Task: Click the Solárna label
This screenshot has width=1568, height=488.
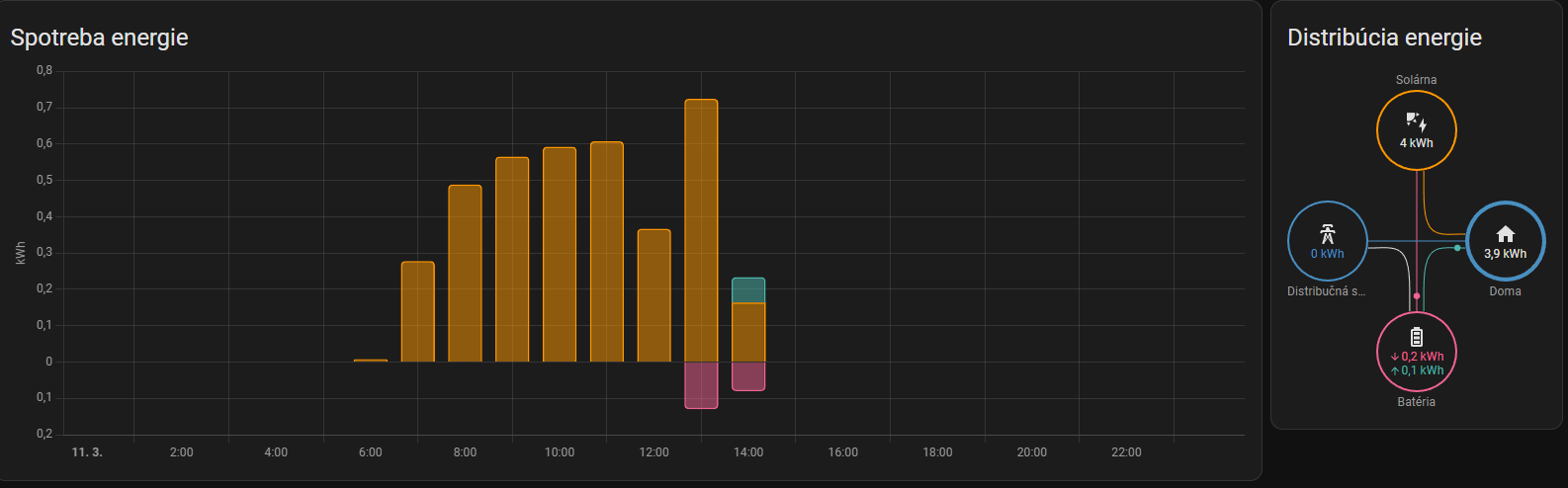Action: 1416,80
